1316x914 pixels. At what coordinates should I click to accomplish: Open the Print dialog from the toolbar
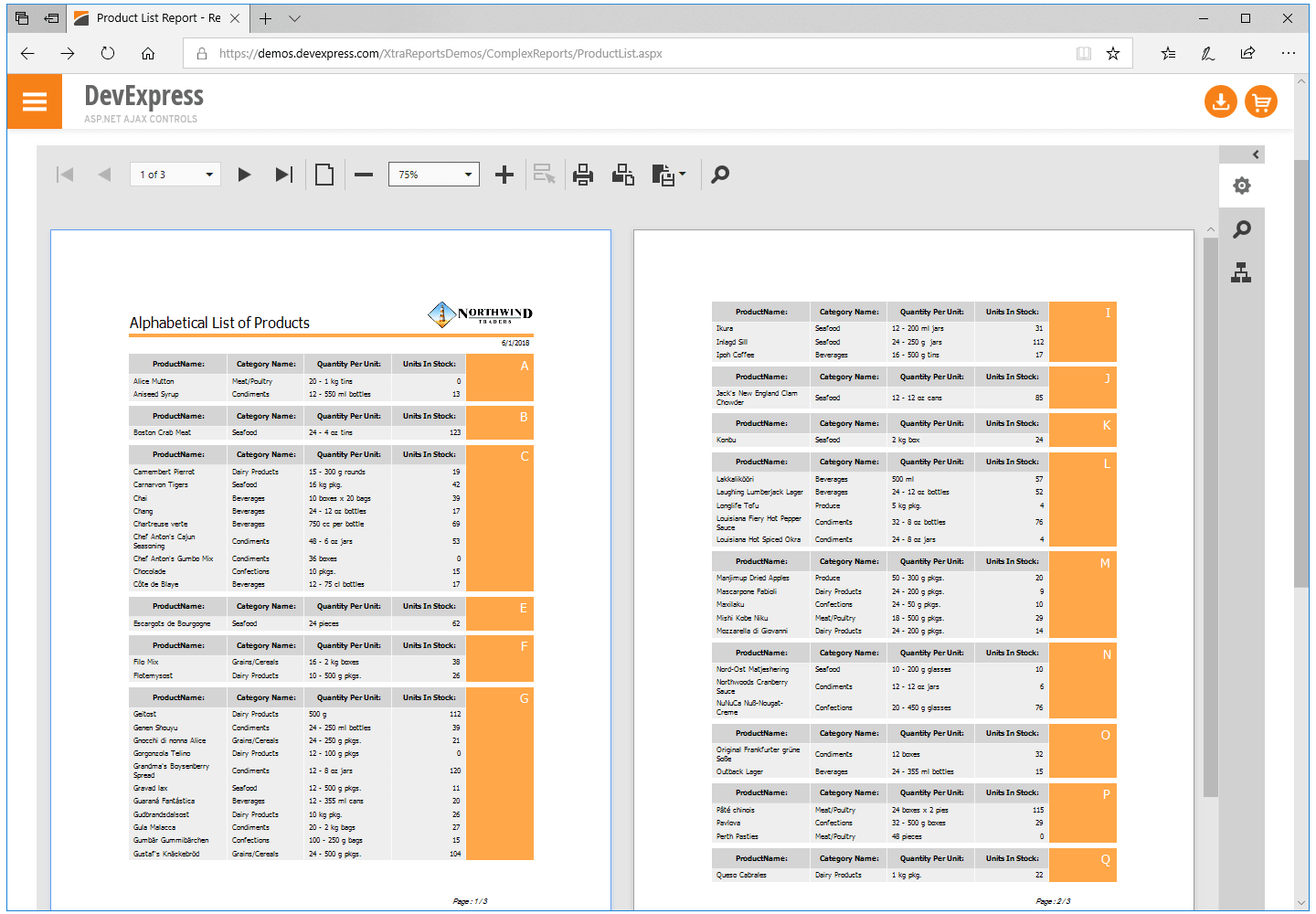pos(583,174)
